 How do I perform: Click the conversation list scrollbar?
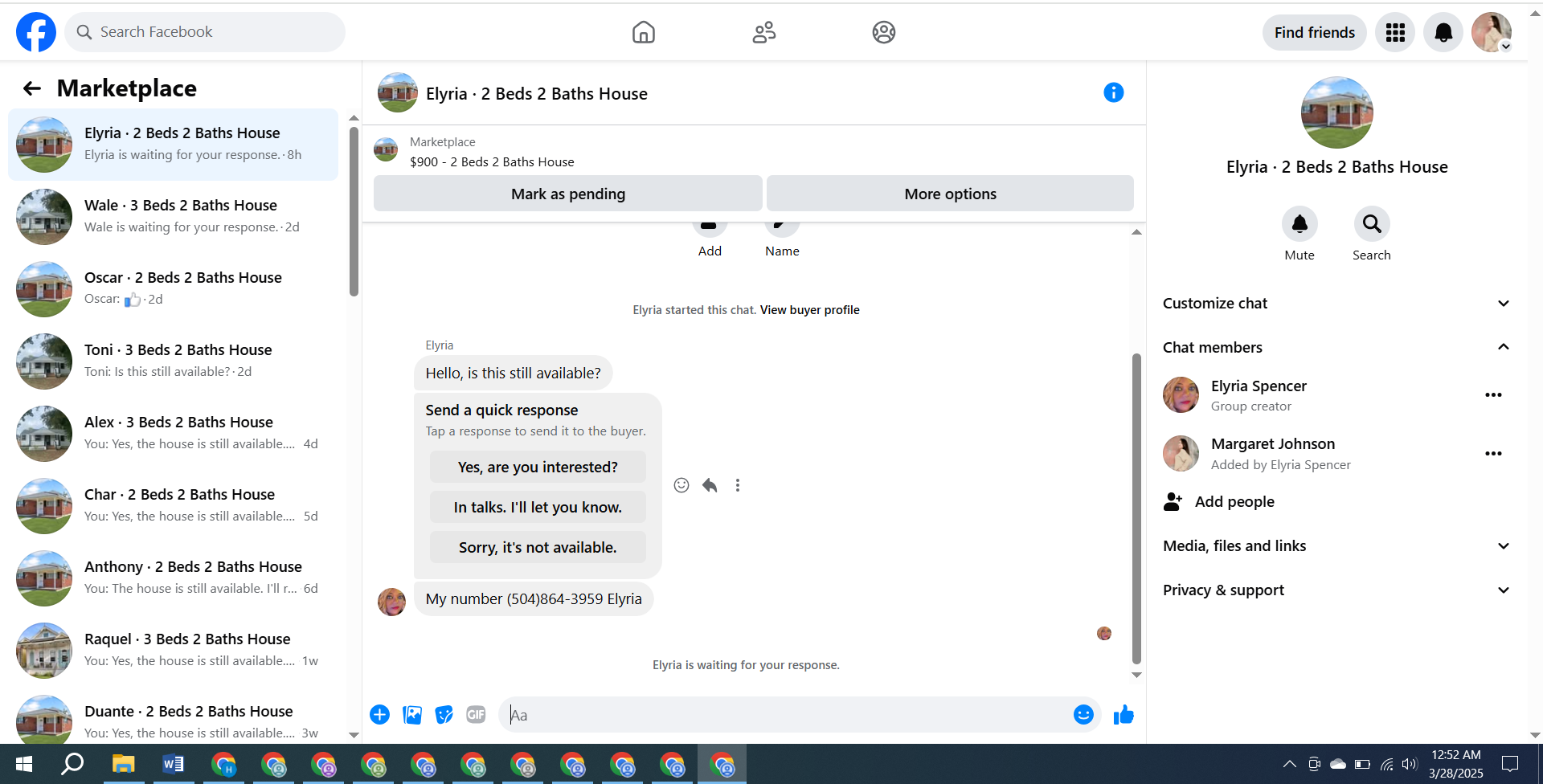[354, 211]
